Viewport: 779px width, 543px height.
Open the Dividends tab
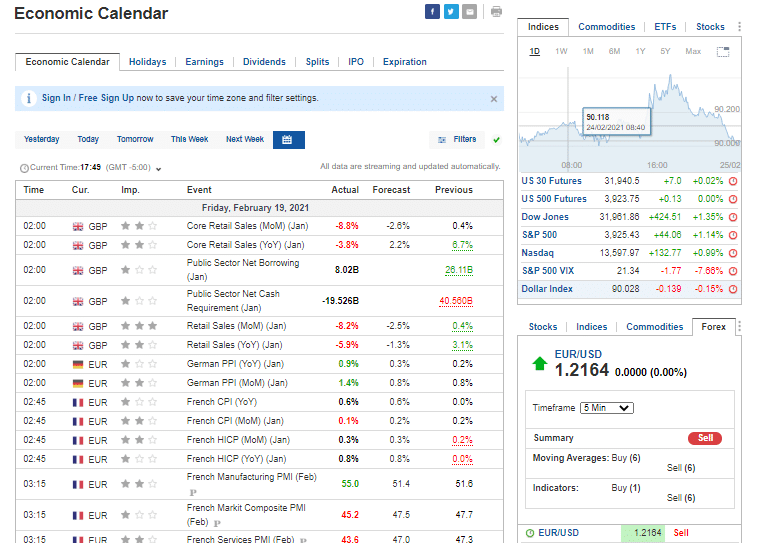pyautogui.click(x=264, y=62)
